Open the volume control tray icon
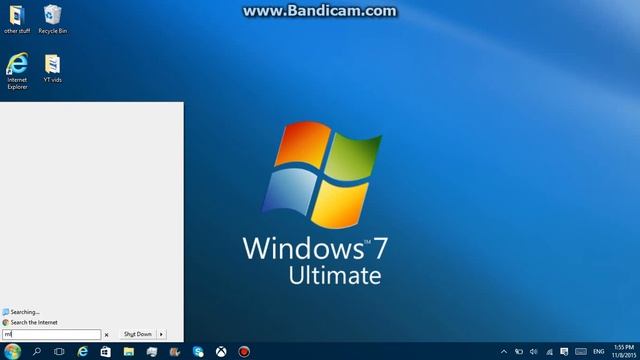 coord(534,351)
